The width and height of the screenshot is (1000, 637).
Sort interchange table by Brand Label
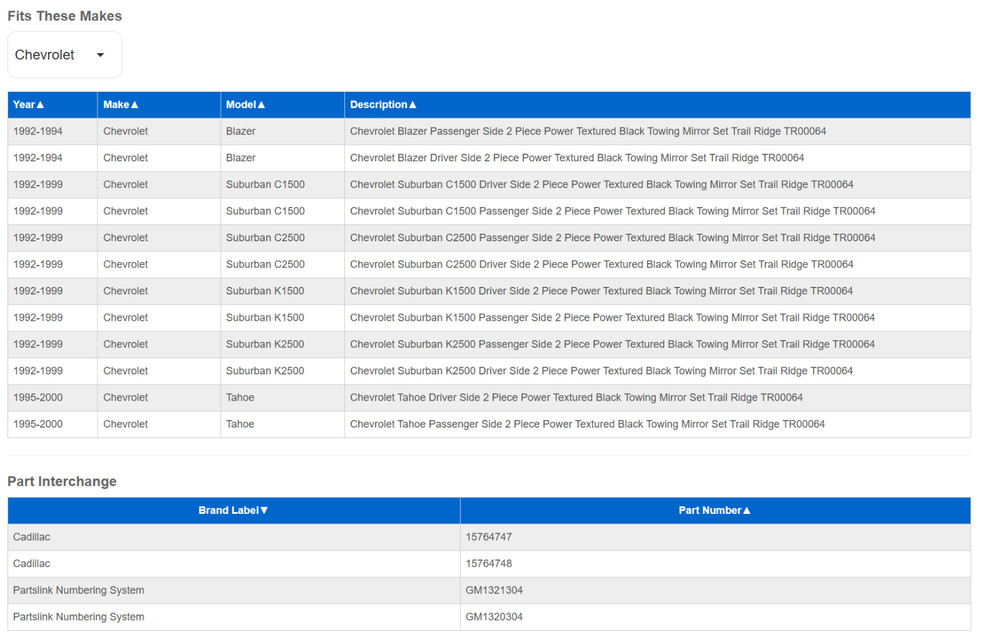pos(233,511)
